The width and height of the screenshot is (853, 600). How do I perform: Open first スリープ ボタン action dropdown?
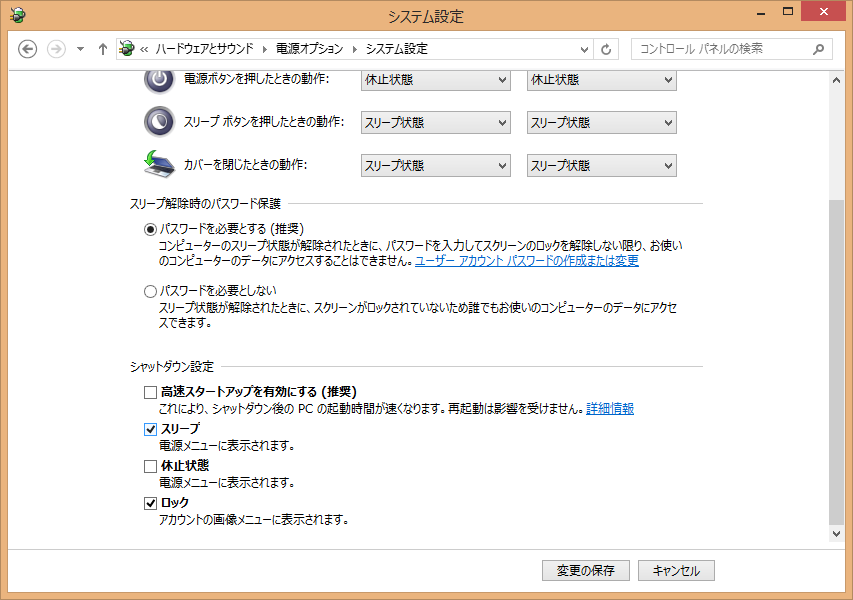pos(436,122)
